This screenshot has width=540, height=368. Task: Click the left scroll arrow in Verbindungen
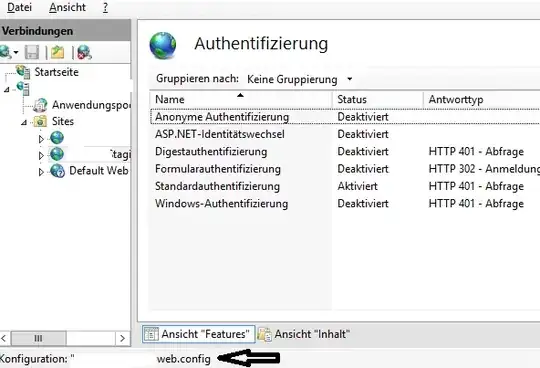pos(4,338)
